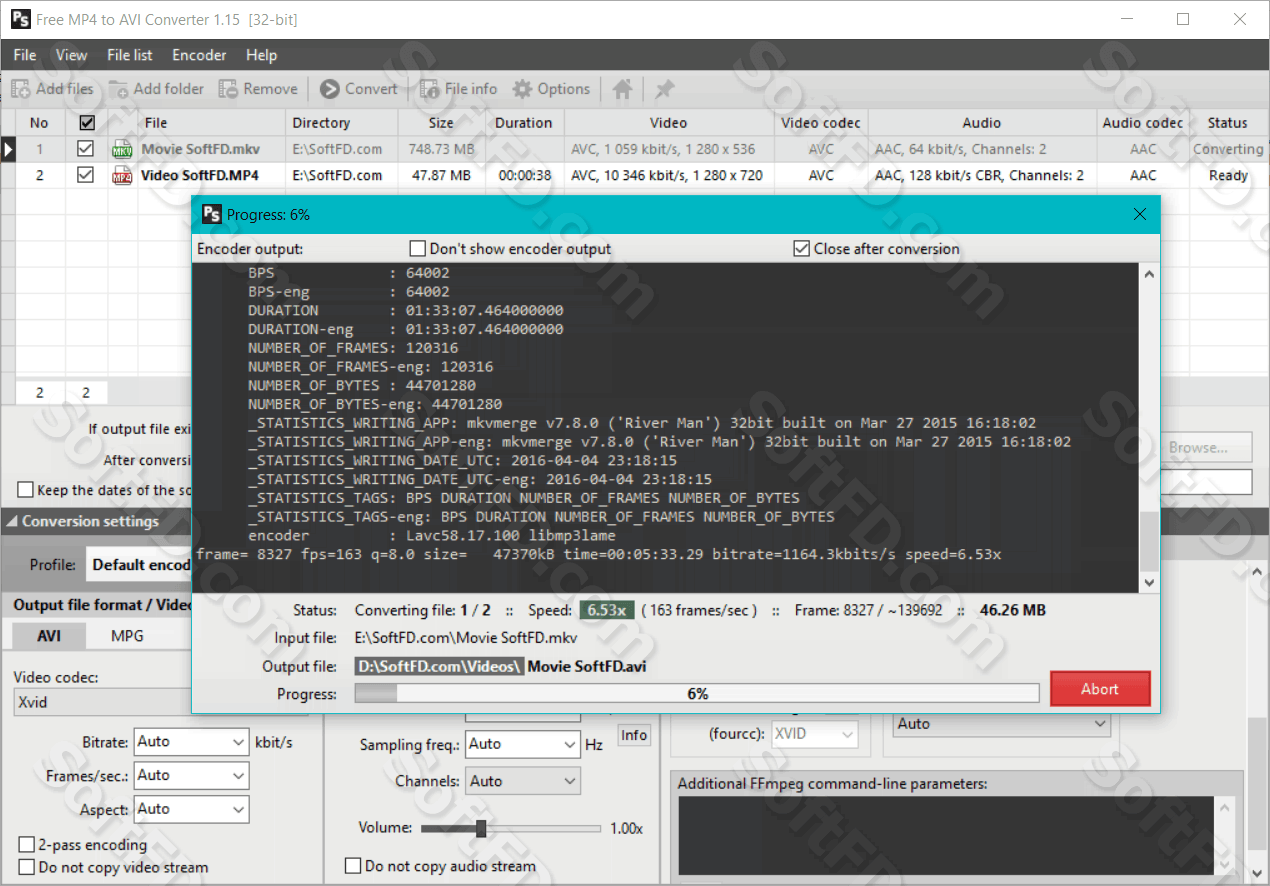Open the File menu
This screenshot has height=886, width=1270.
point(25,55)
